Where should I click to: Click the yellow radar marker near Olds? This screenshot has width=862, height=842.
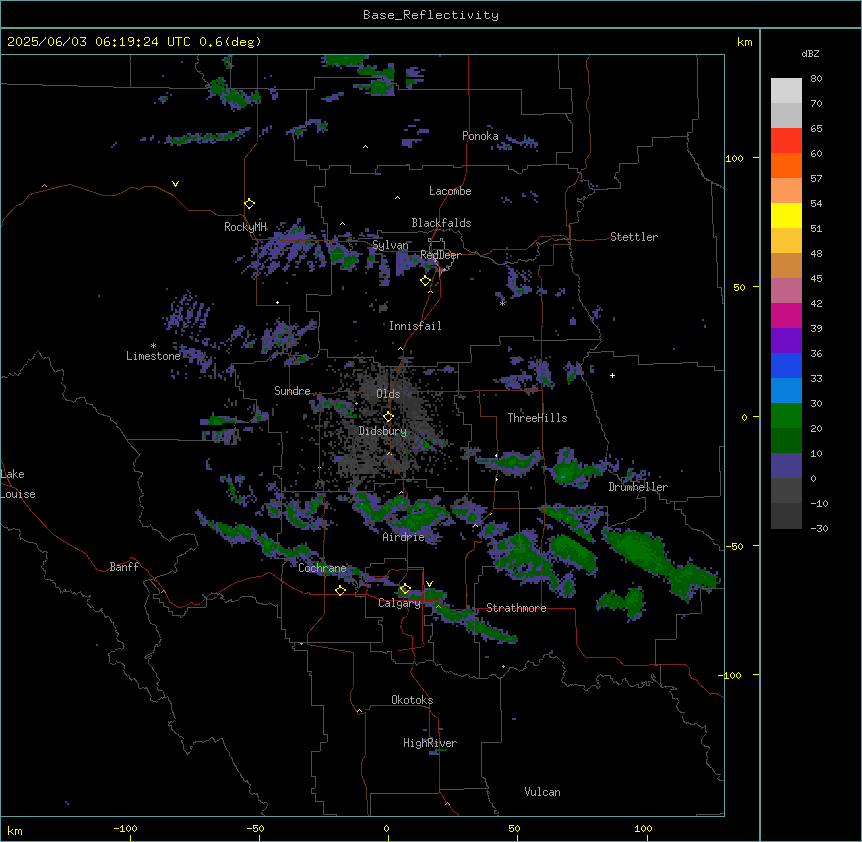coord(388,417)
